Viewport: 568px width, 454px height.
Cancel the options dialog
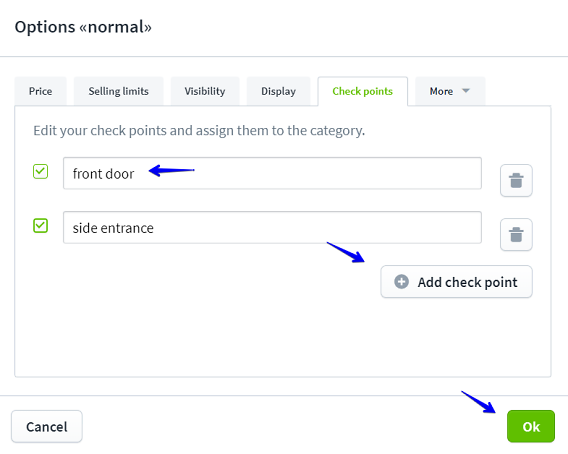[x=47, y=426]
